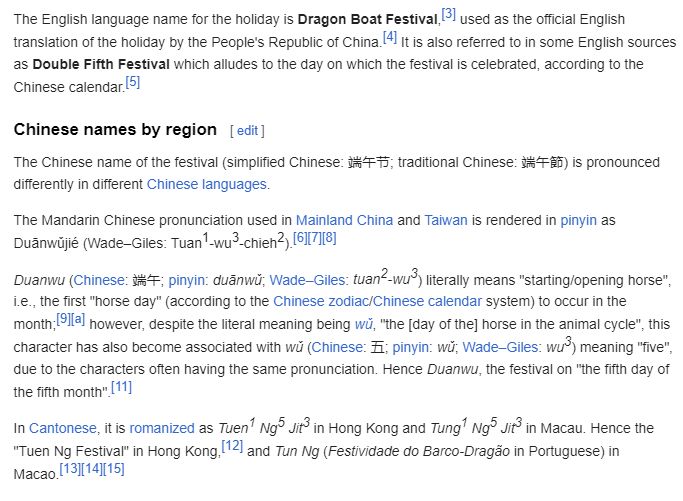Open the Chinese languages link
The image size is (683, 501).
pos(206,184)
